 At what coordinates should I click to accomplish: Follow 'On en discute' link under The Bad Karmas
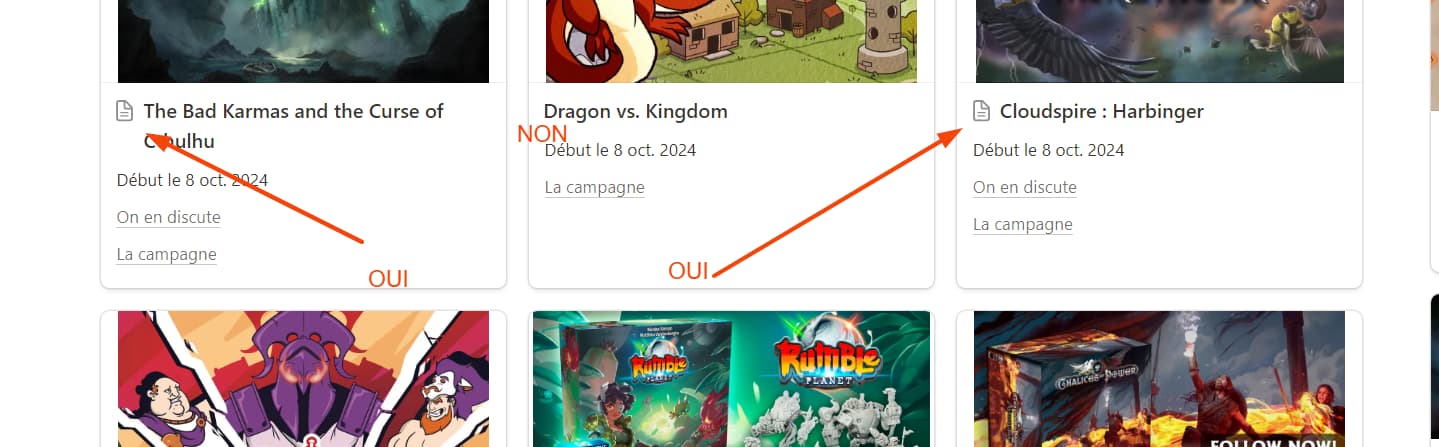[x=168, y=217]
